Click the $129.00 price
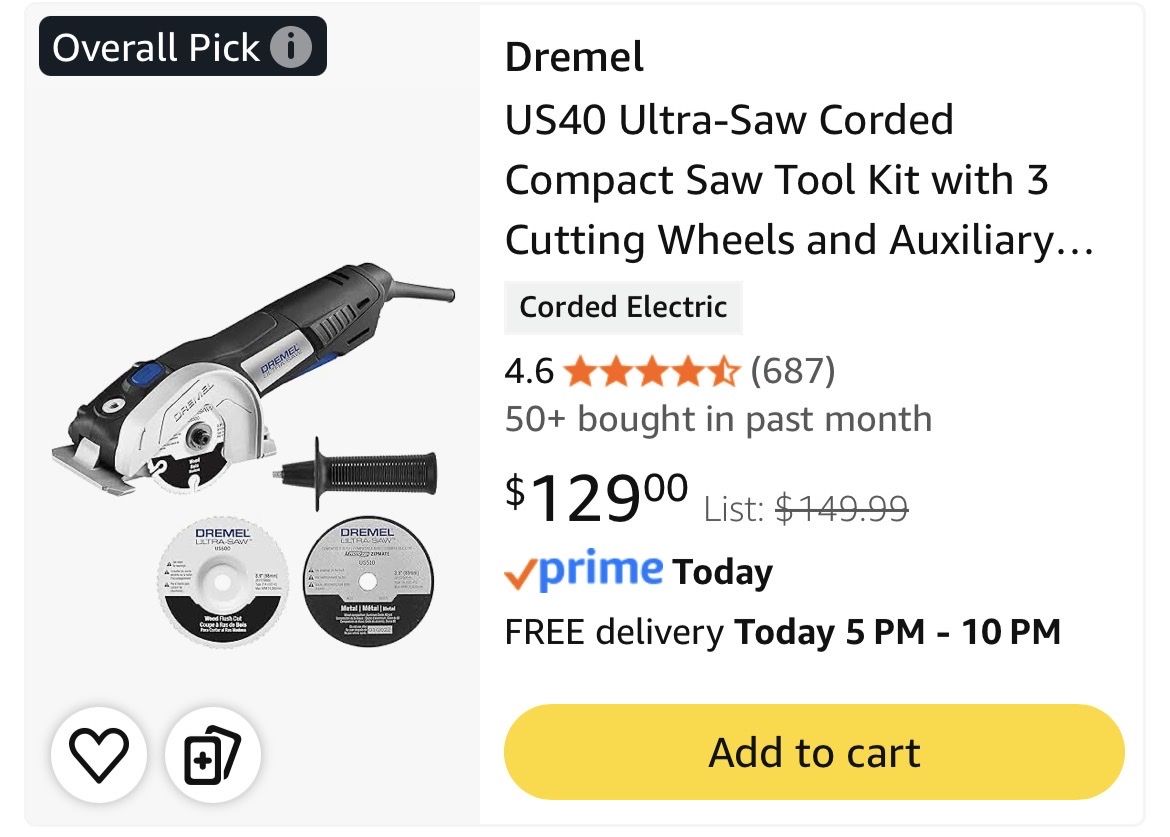 click(x=596, y=497)
